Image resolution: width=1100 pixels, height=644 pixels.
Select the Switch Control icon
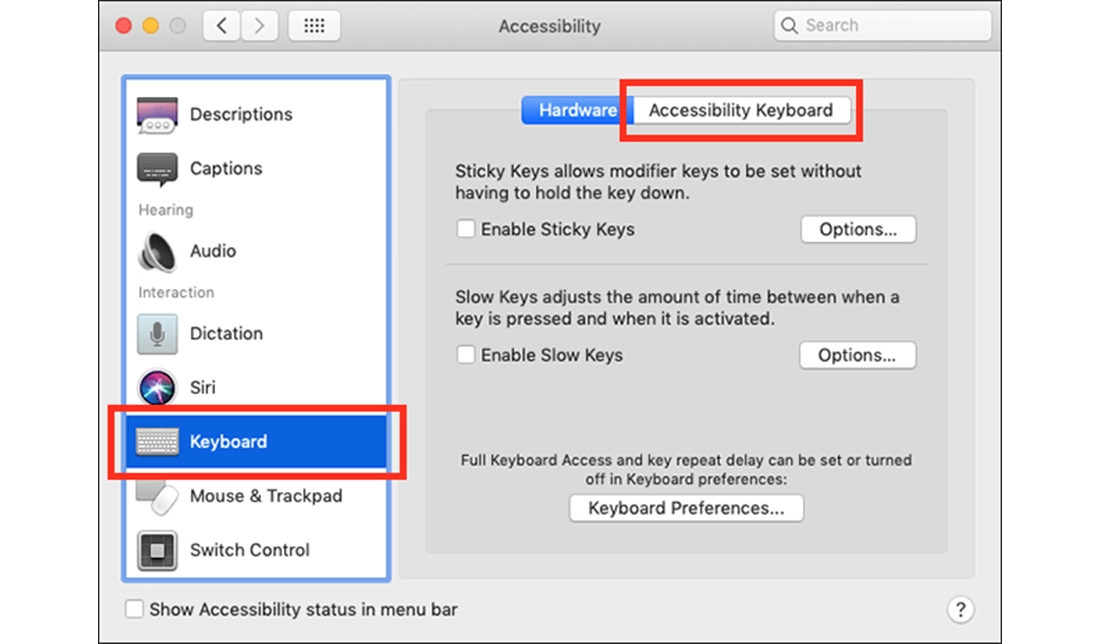pyautogui.click(x=250, y=550)
